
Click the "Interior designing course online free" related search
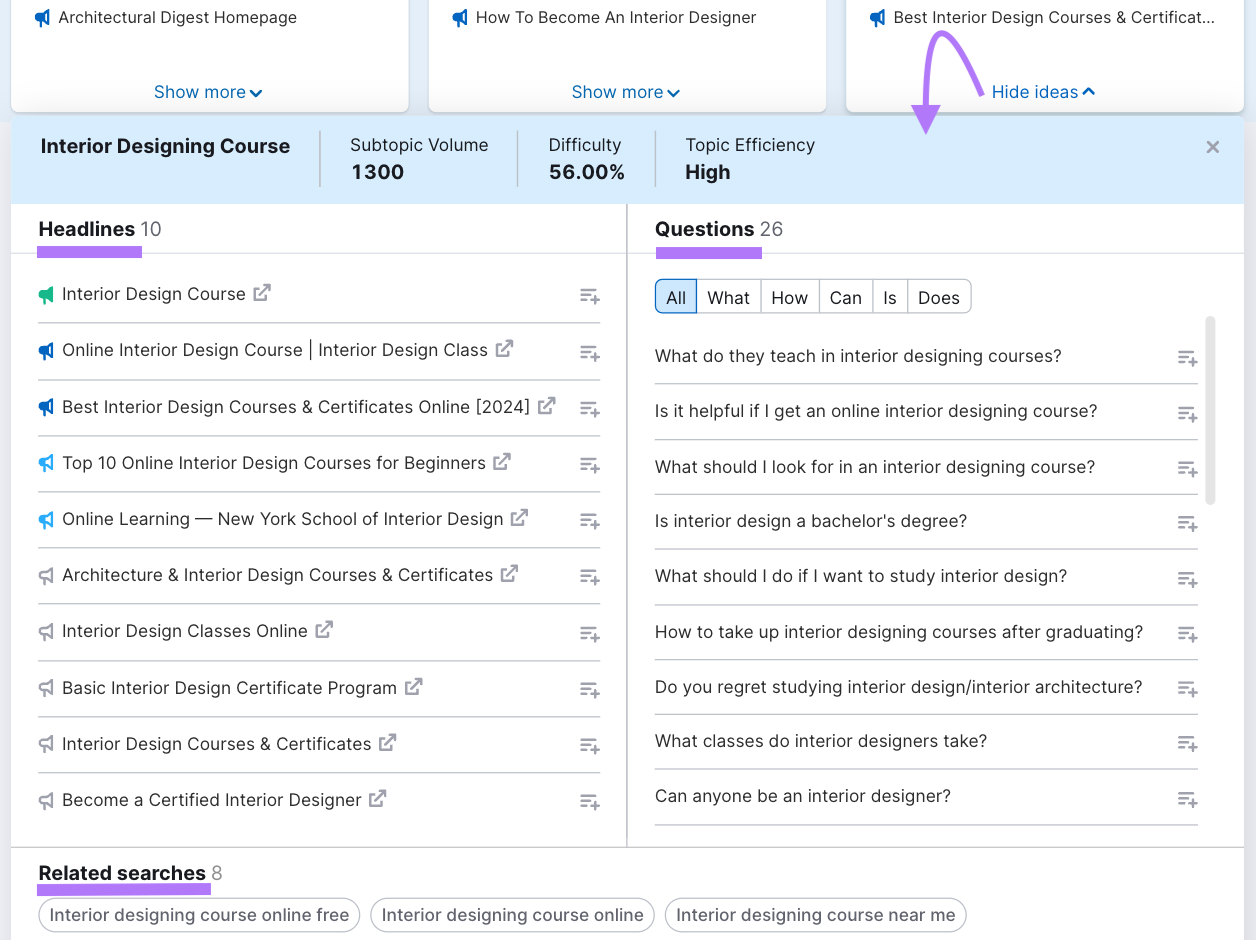(198, 914)
